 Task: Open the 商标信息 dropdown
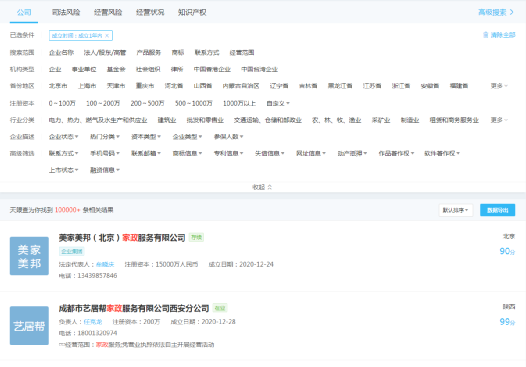[187, 153]
